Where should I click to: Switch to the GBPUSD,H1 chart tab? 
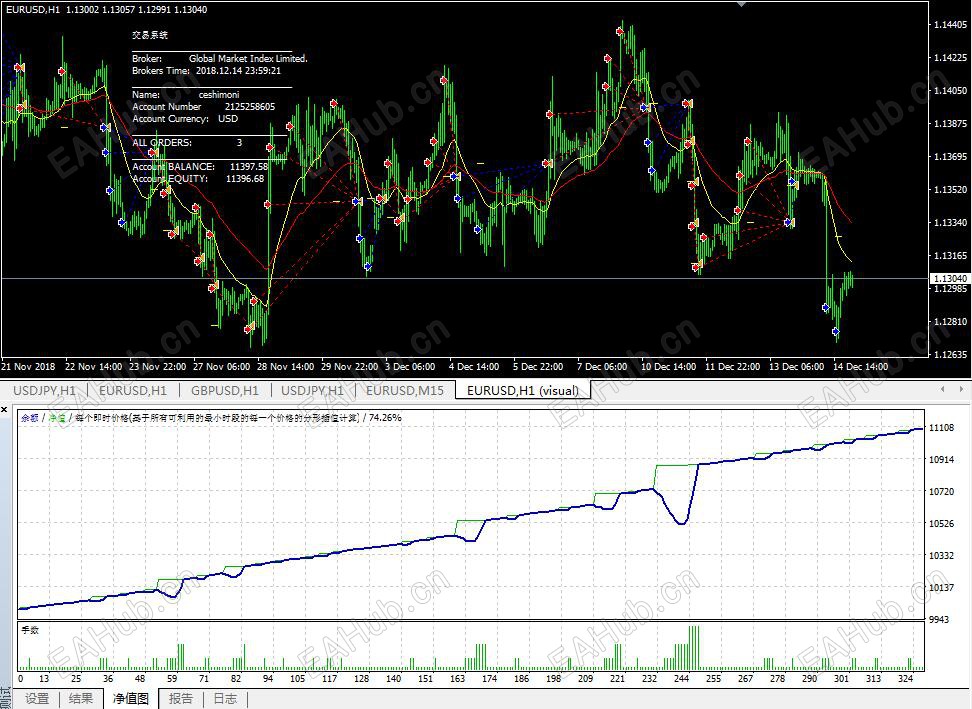click(224, 390)
